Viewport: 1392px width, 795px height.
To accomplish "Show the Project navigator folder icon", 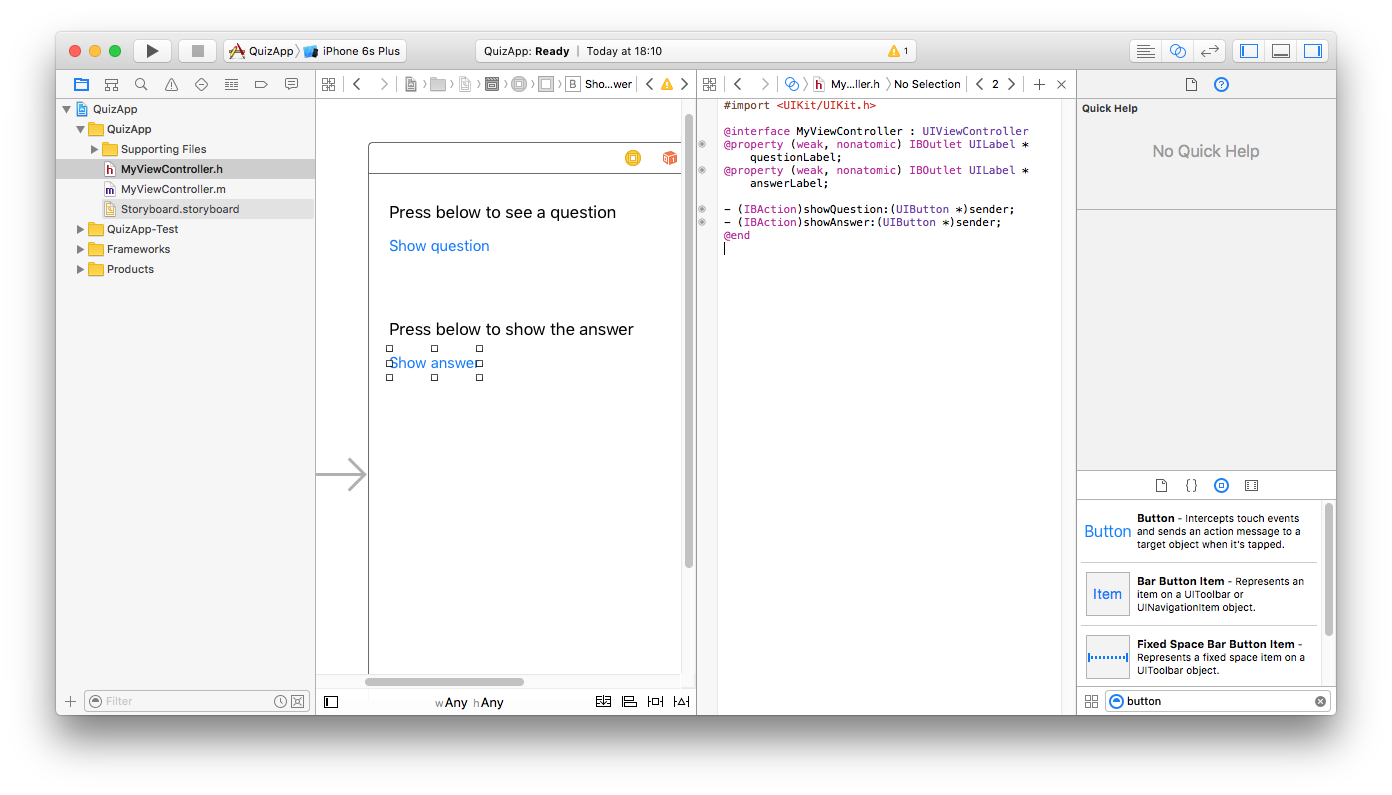I will click(81, 85).
